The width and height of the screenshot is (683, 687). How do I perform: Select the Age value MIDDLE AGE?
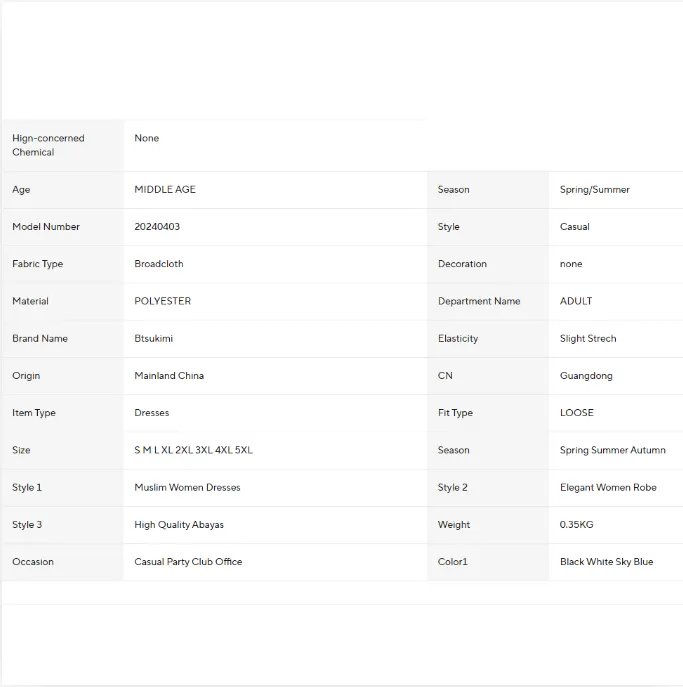coord(165,189)
